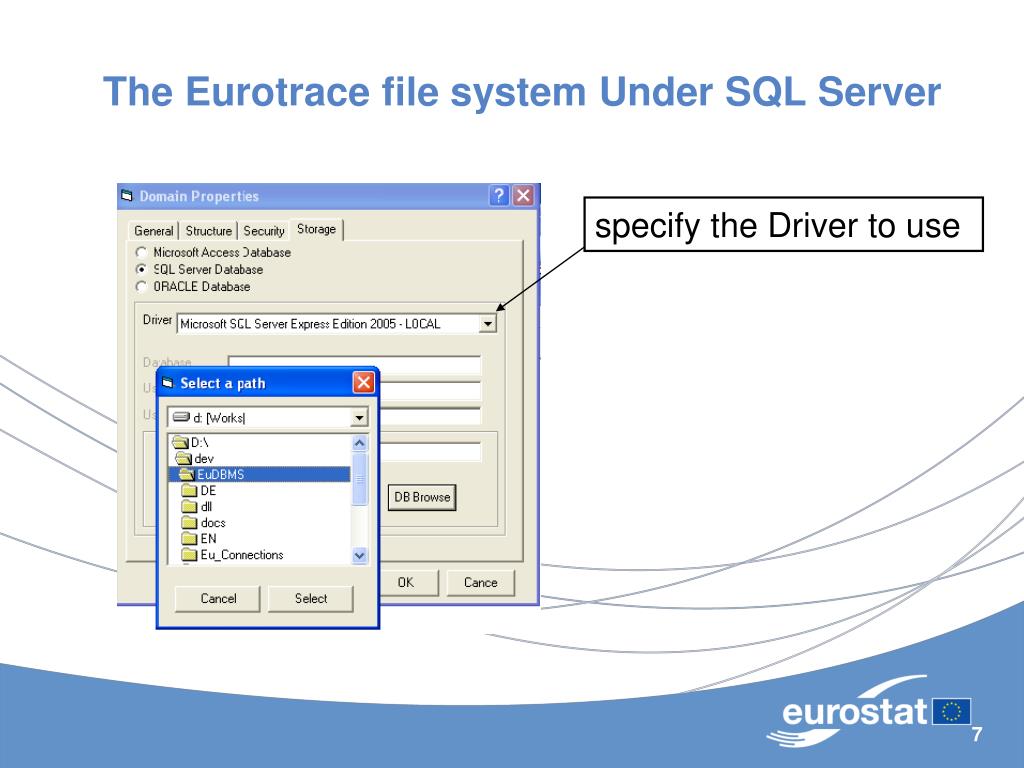
Task: Switch to the General tab
Action: tap(153, 231)
